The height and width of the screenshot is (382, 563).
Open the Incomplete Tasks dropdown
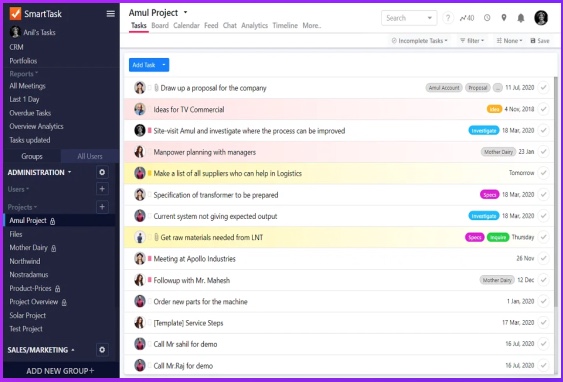[419, 41]
